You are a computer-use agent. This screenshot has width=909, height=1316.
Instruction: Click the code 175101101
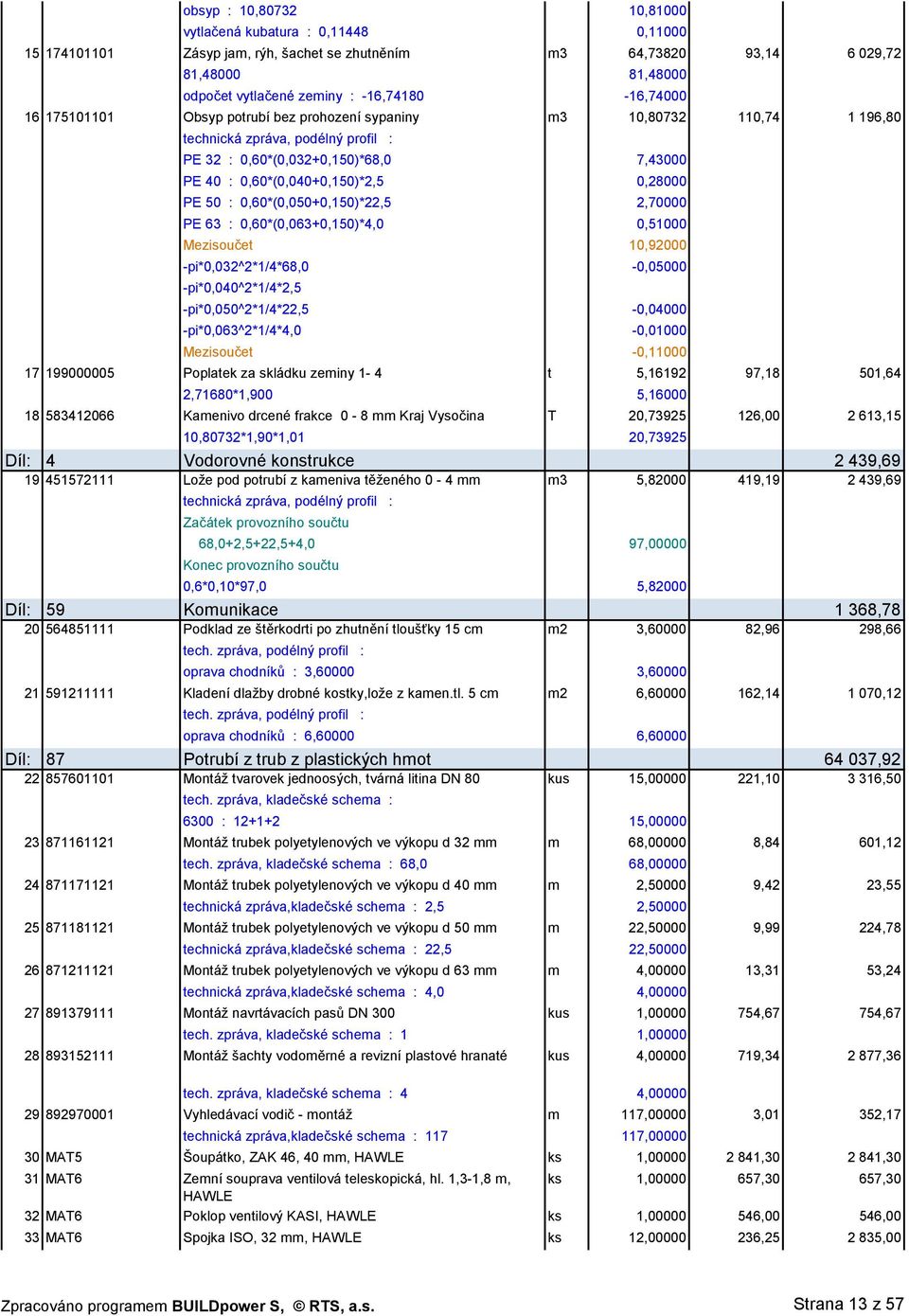[x=80, y=117]
